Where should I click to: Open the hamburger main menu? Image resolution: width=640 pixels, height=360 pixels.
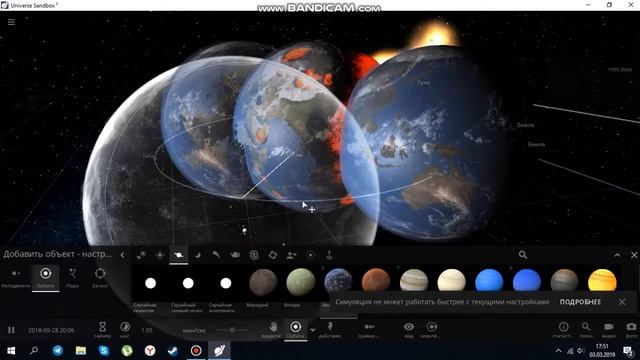click(x=11, y=22)
